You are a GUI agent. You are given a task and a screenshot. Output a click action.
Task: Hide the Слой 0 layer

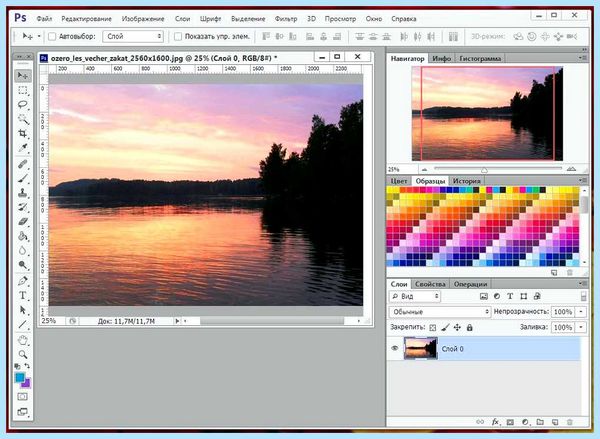[395, 348]
